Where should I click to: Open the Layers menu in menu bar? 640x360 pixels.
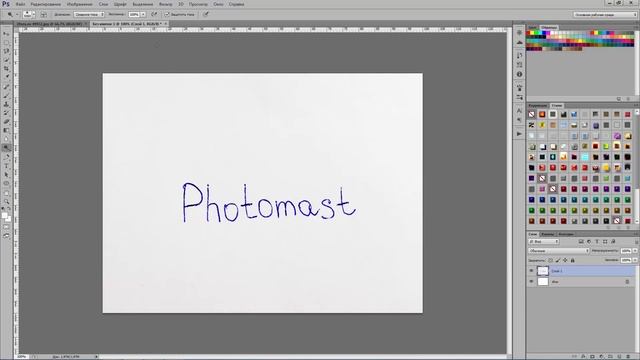click(103, 4)
